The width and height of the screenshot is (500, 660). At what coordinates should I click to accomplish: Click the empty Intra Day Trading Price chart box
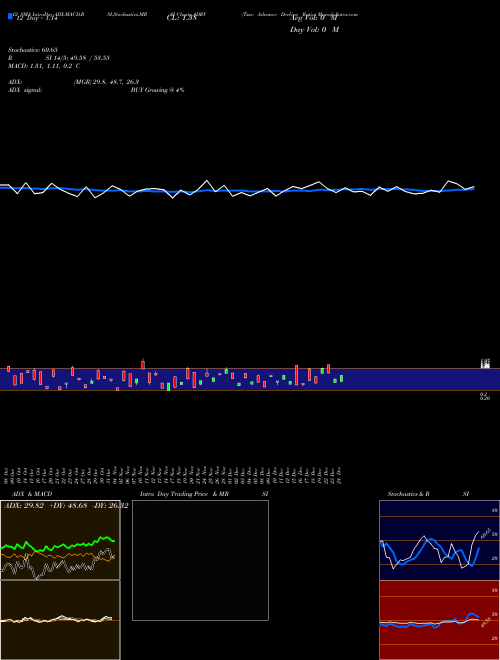(200, 560)
